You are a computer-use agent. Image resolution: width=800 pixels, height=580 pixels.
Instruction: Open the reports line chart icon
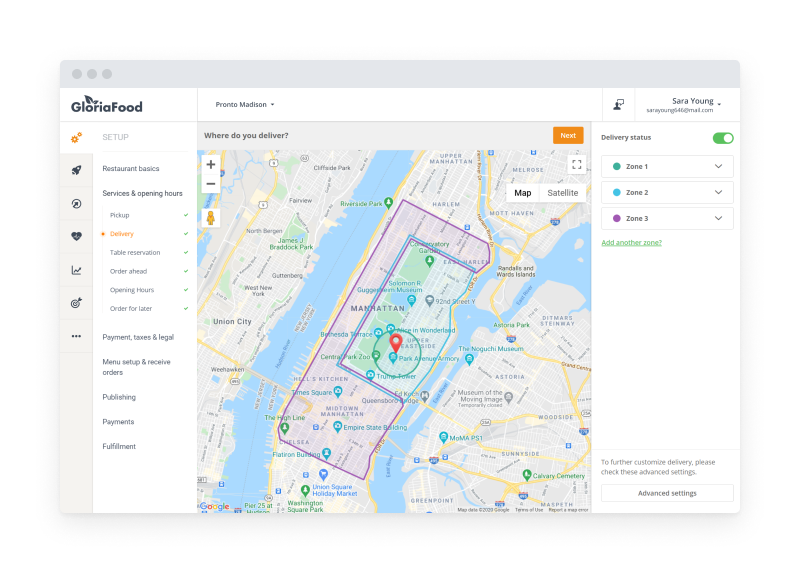pyautogui.click(x=77, y=270)
